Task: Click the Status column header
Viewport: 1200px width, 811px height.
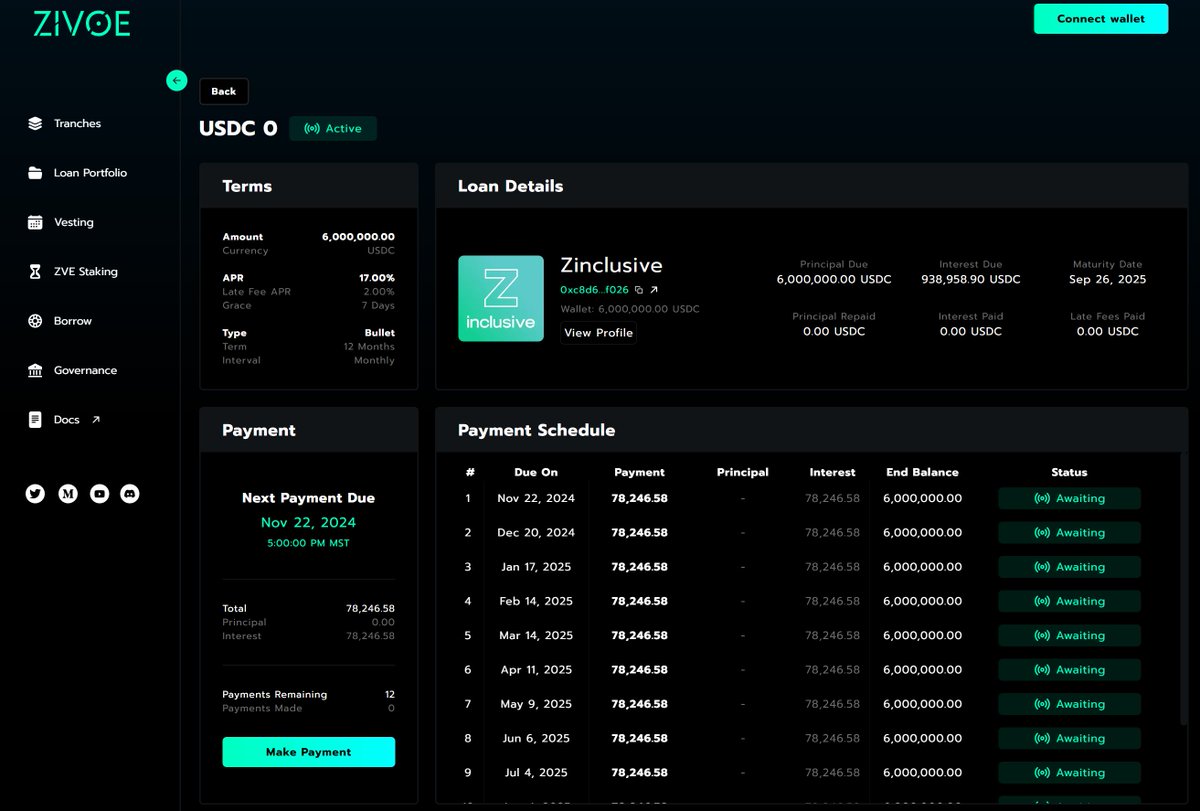Action: coord(1069,472)
